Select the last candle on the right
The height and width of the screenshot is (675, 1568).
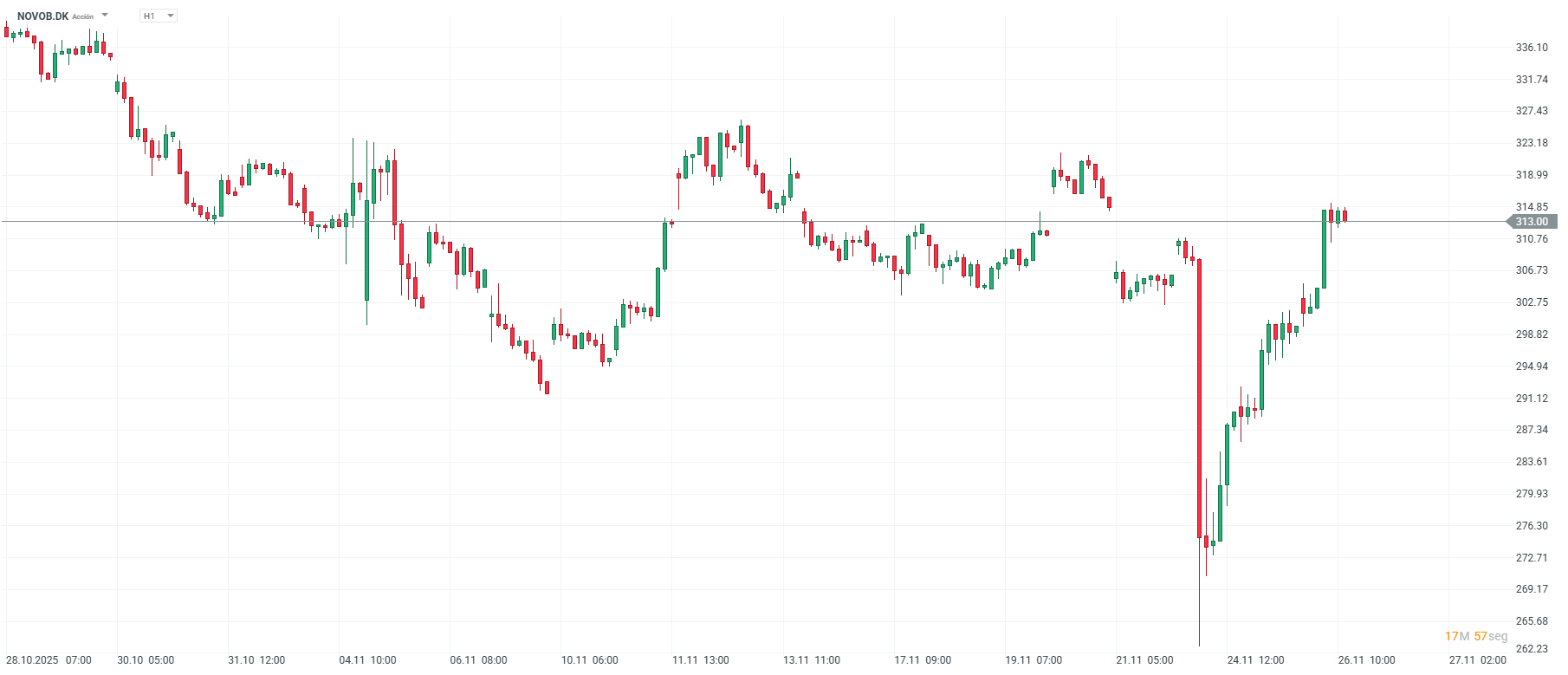click(1344, 217)
